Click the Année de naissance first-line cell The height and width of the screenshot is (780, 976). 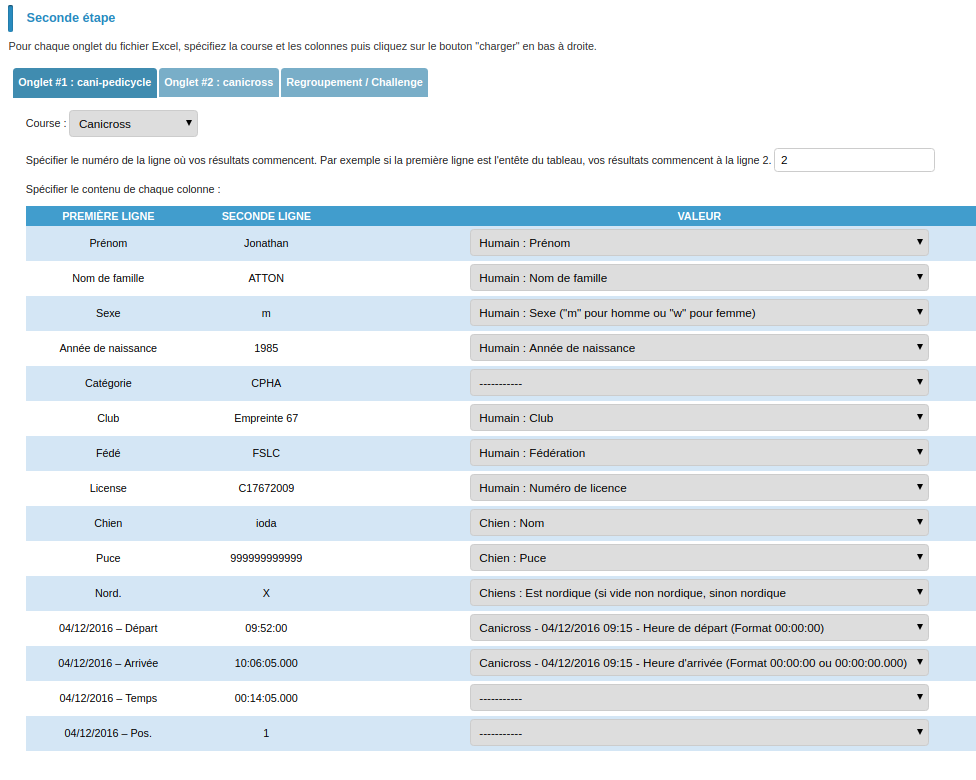pos(108,348)
